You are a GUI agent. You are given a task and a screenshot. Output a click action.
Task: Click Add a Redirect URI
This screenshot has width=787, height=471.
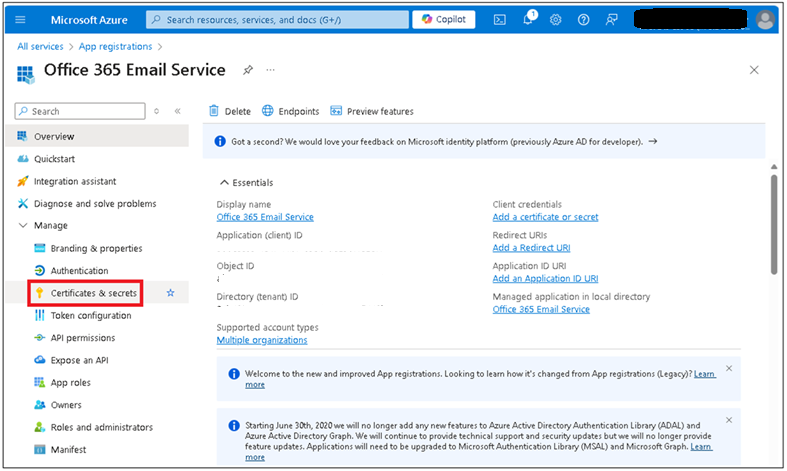pos(531,248)
